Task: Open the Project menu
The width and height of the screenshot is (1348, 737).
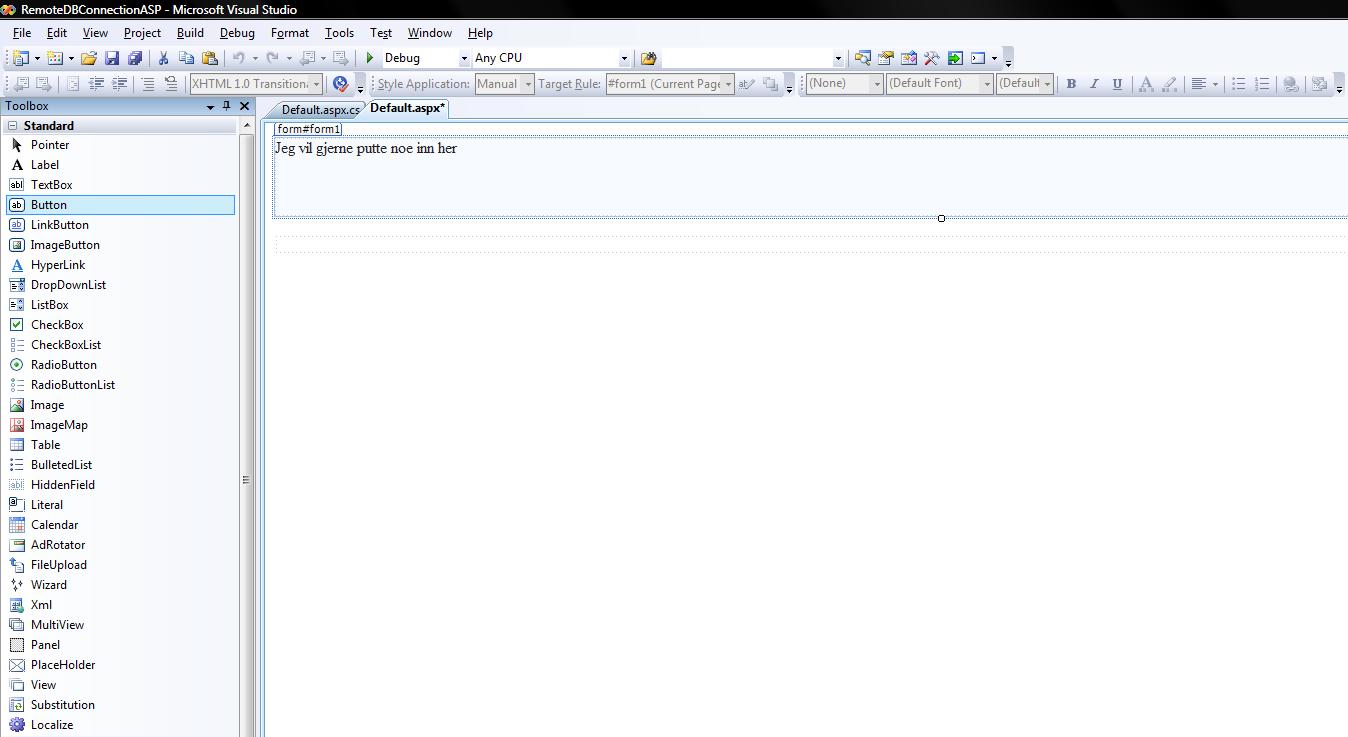Action: [x=142, y=33]
